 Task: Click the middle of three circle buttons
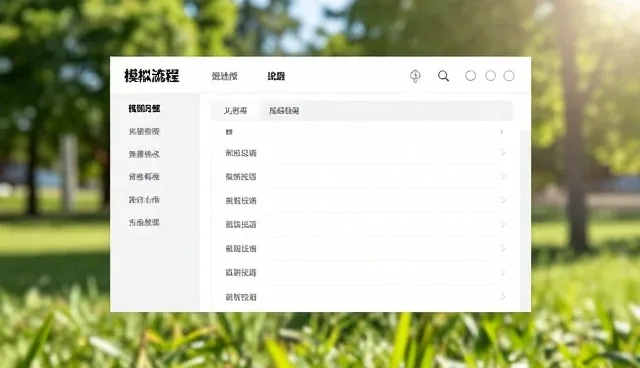tap(491, 76)
